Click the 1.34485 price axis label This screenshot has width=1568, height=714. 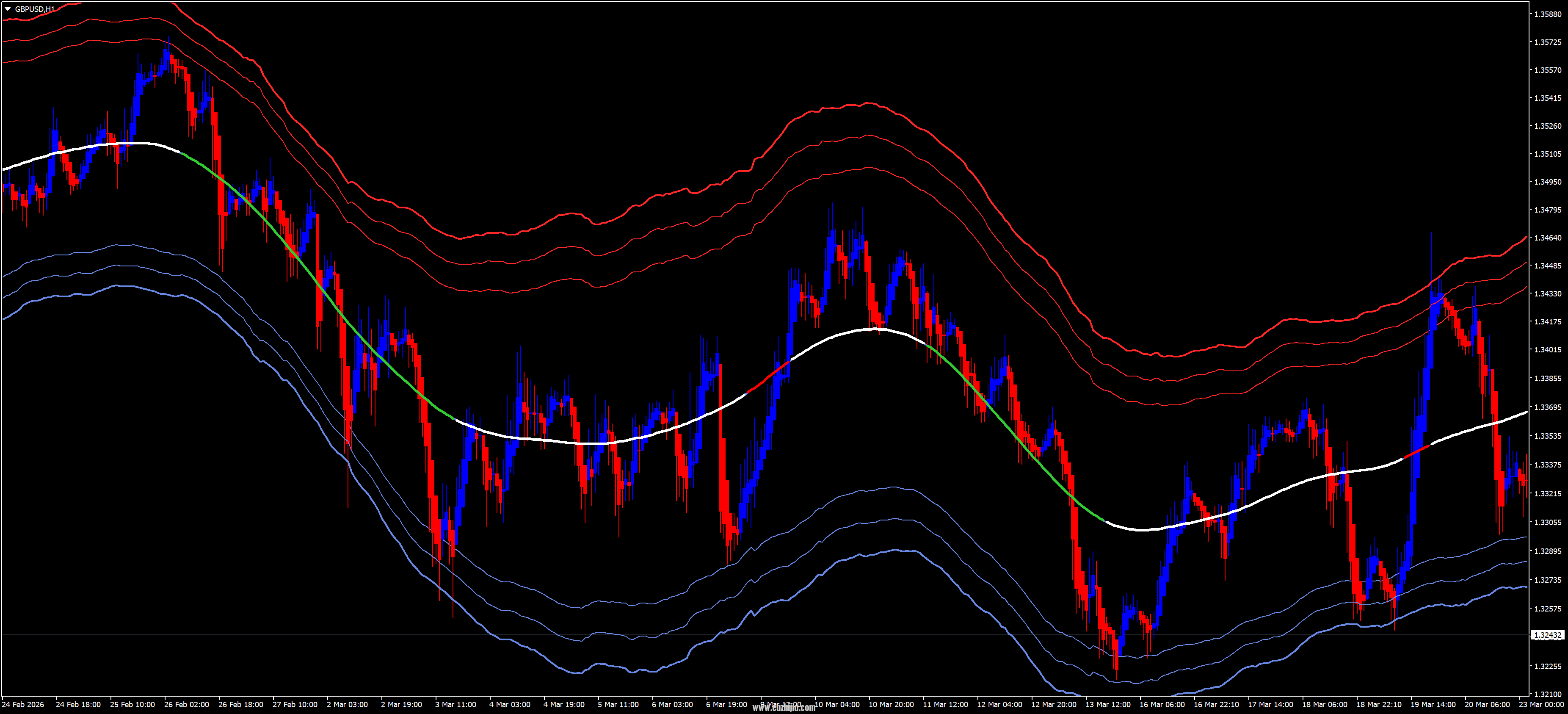point(1548,266)
